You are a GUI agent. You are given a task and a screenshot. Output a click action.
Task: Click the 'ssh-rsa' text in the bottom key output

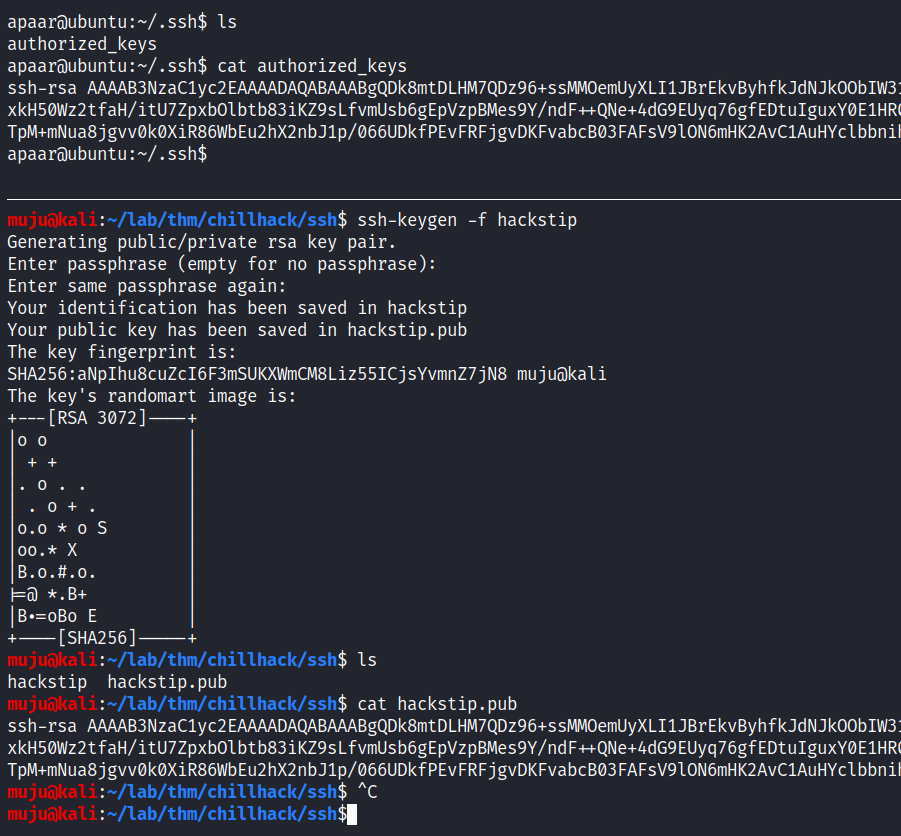coord(42,726)
